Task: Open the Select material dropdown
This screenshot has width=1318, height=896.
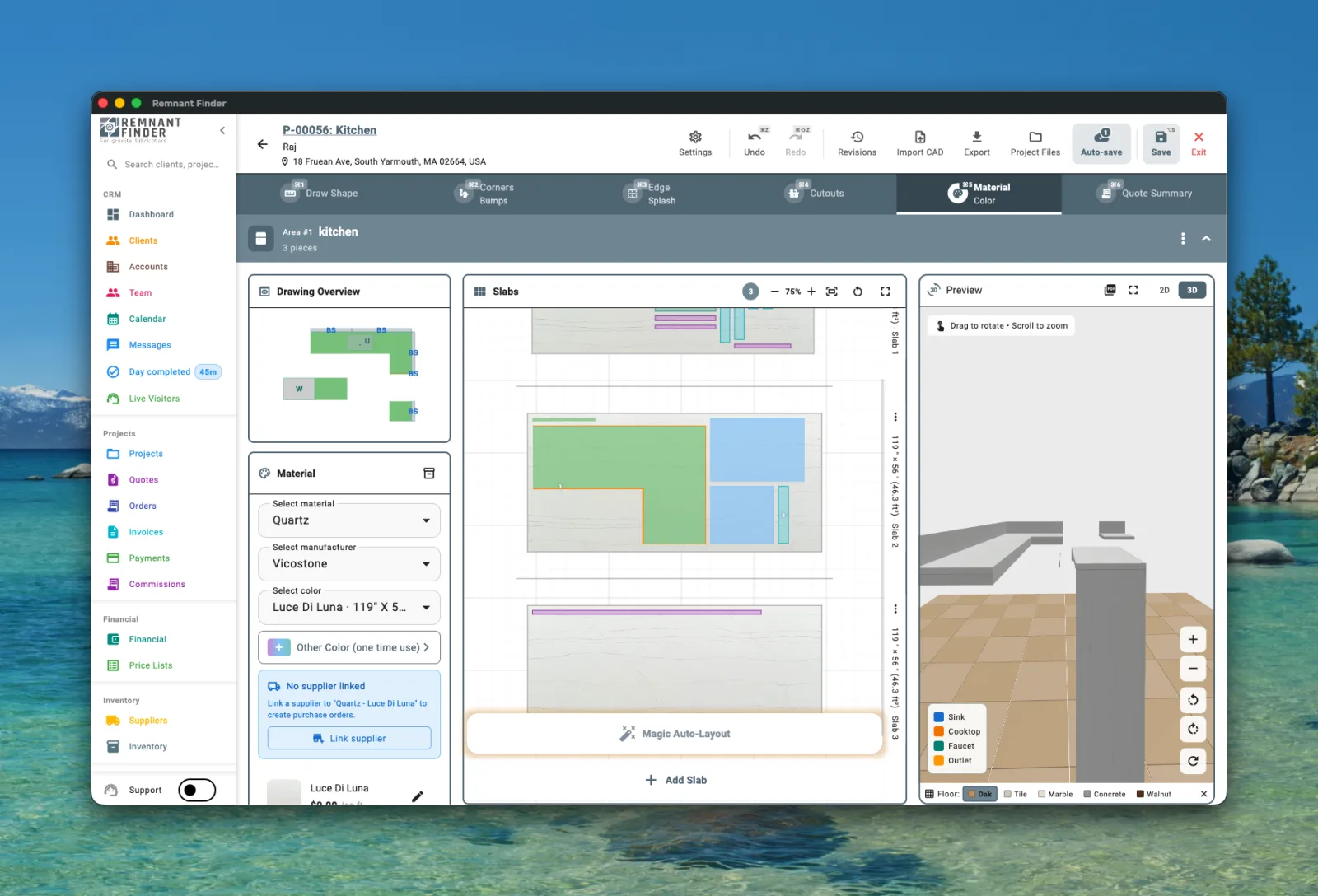Action: [x=349, y=520]
